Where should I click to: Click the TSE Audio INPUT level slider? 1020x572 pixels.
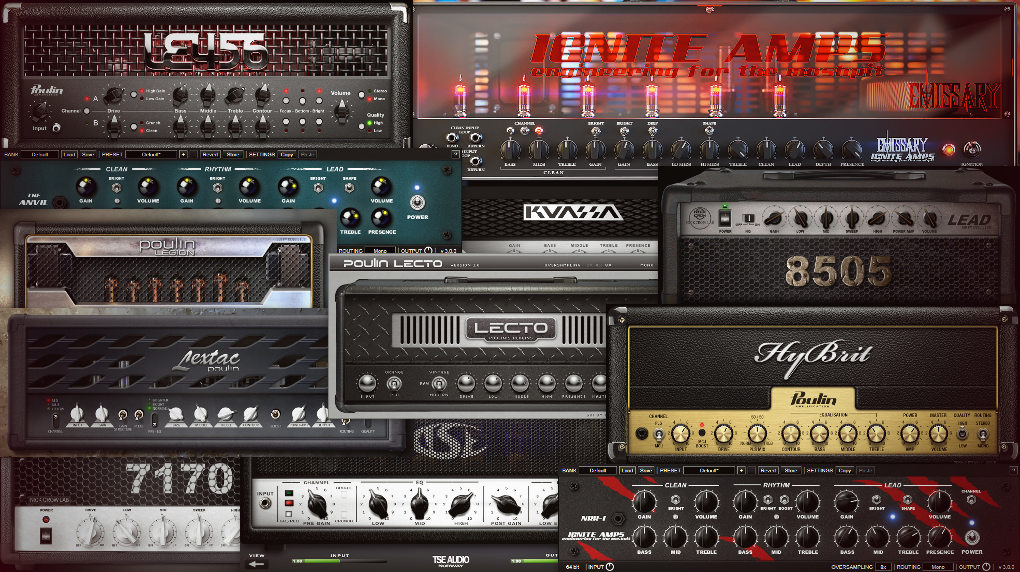[338, 561]
